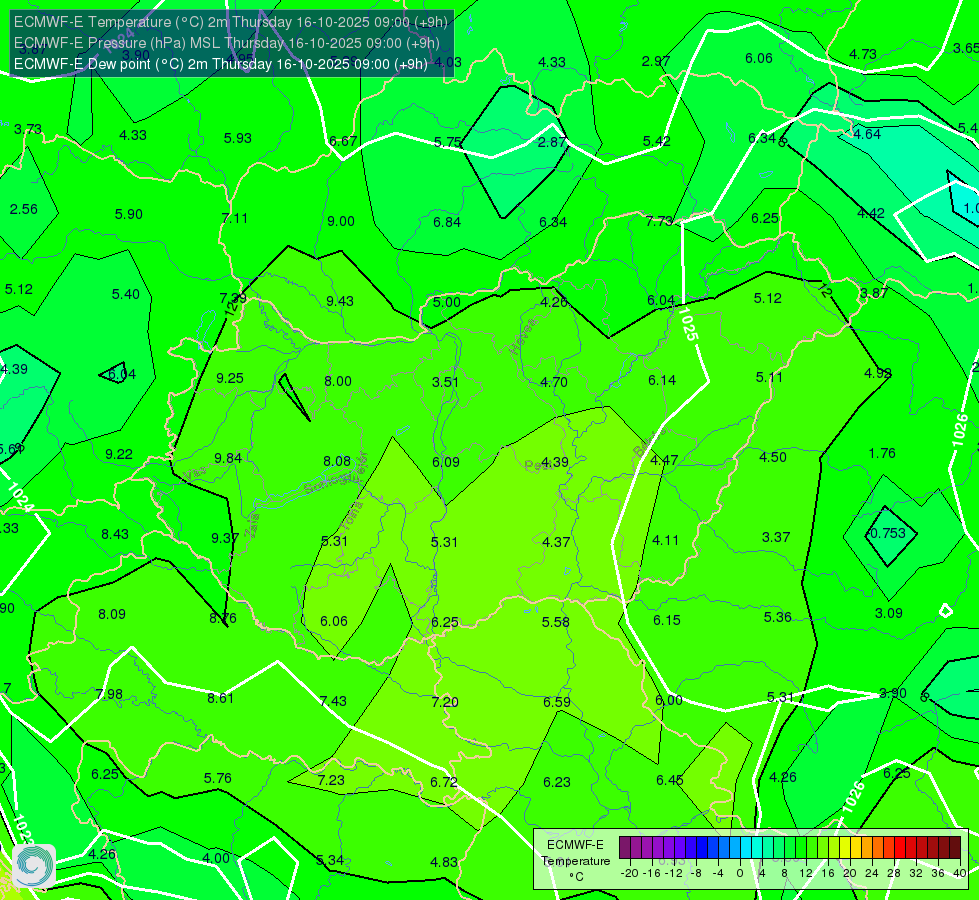This screenshot has height=900, width=979.
Task: Select the ECMWF-E Temperature 2m layer label
Action: click(x=231, y=22)
